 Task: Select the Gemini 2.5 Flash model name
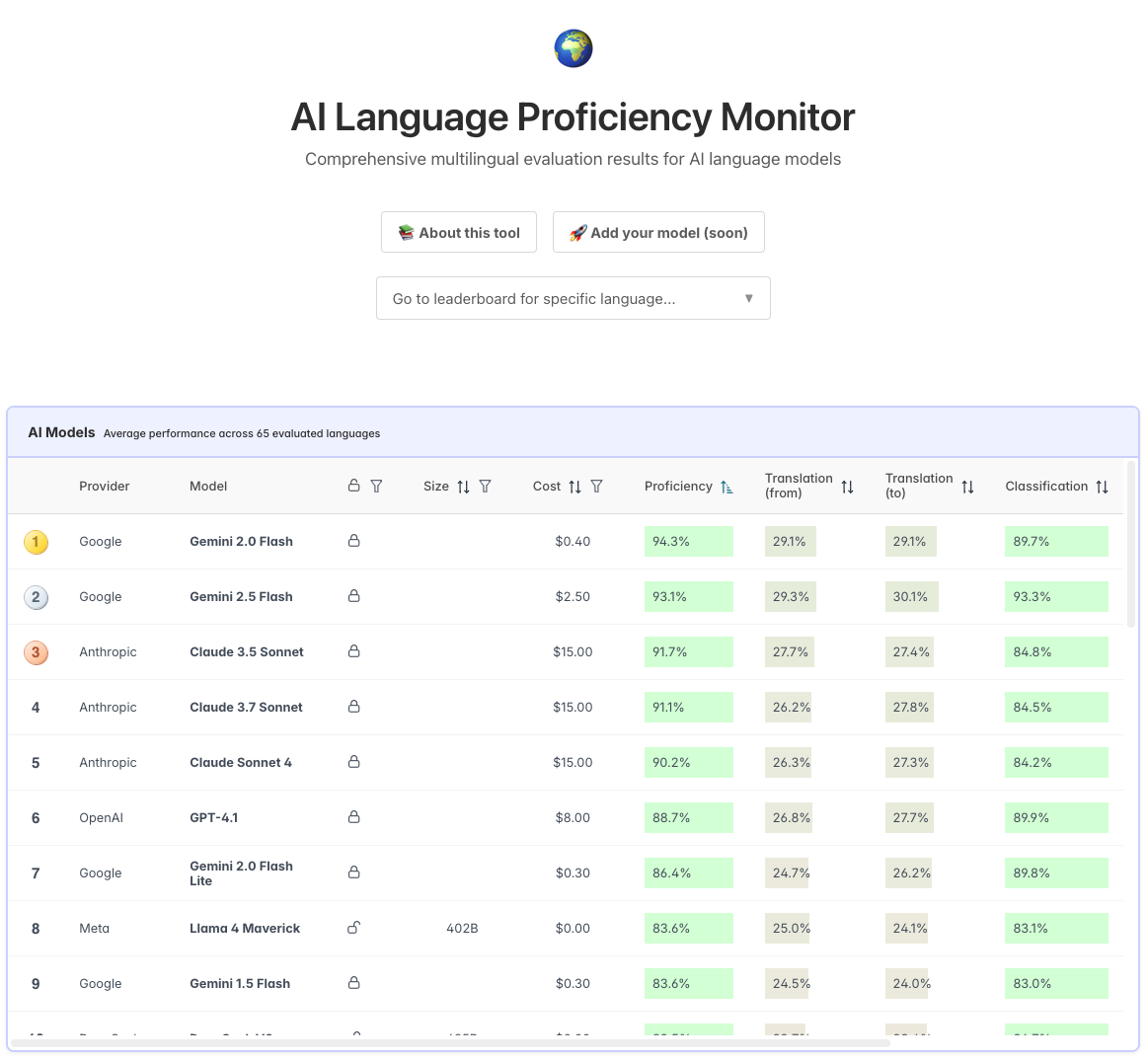[x=241, y=597]
